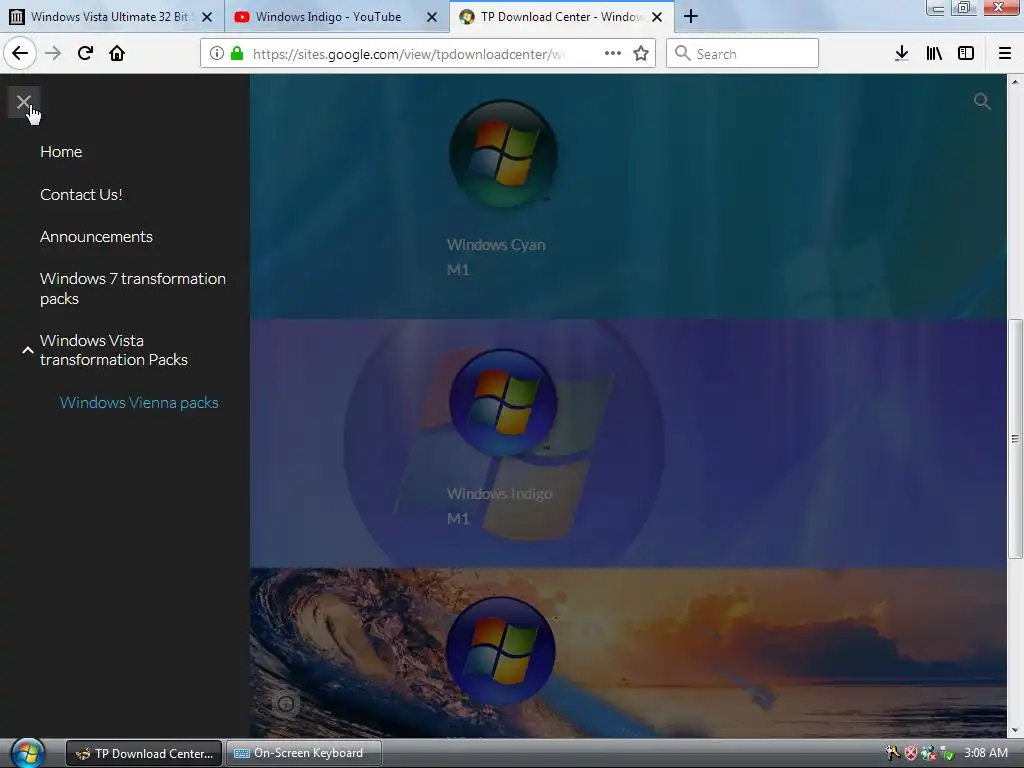Close the Windows Vista Ultimate tab
The image size is (1024, 768).
(x=207, y=17)
